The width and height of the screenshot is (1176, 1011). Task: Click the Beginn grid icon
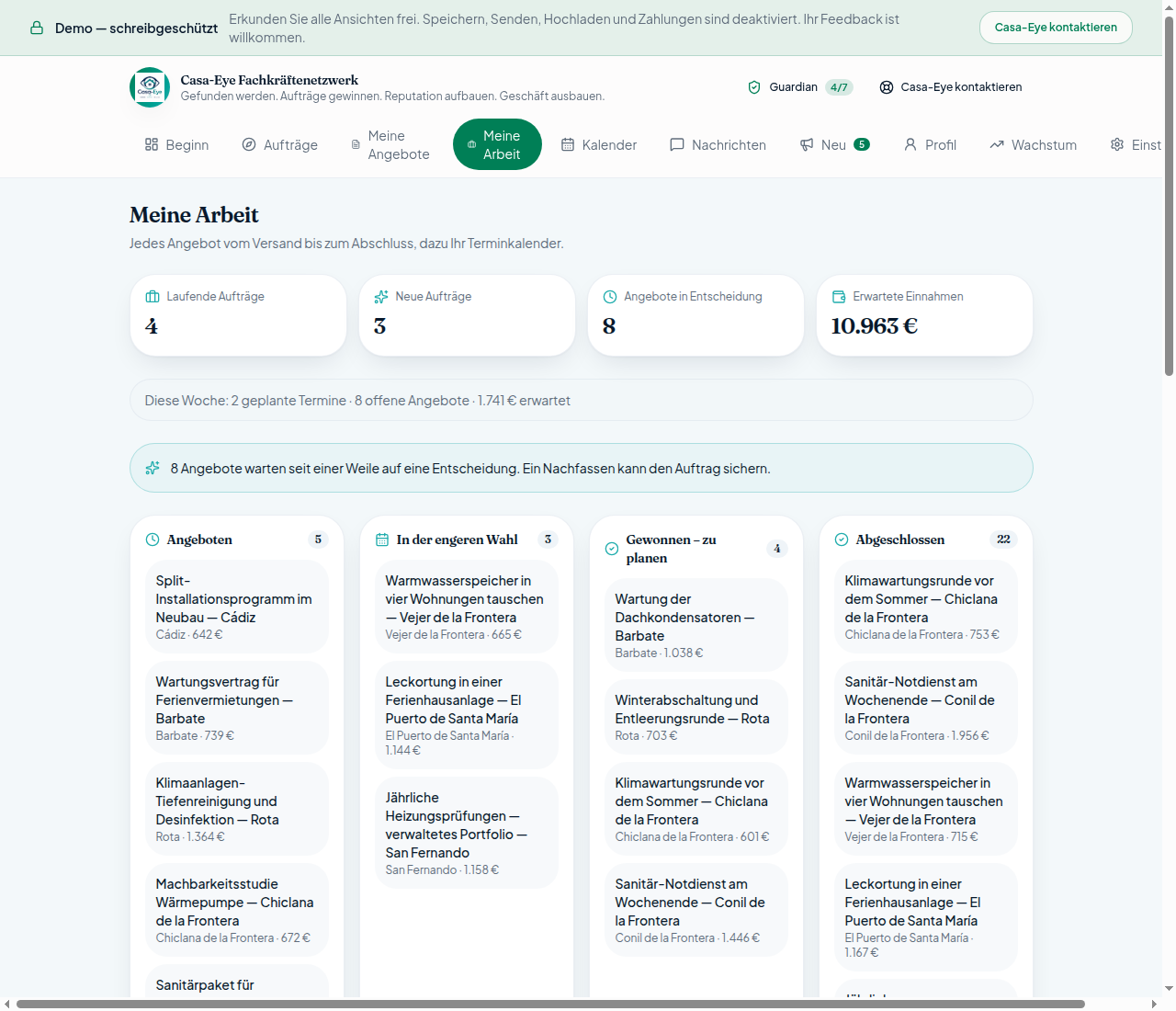pos(152,144)
